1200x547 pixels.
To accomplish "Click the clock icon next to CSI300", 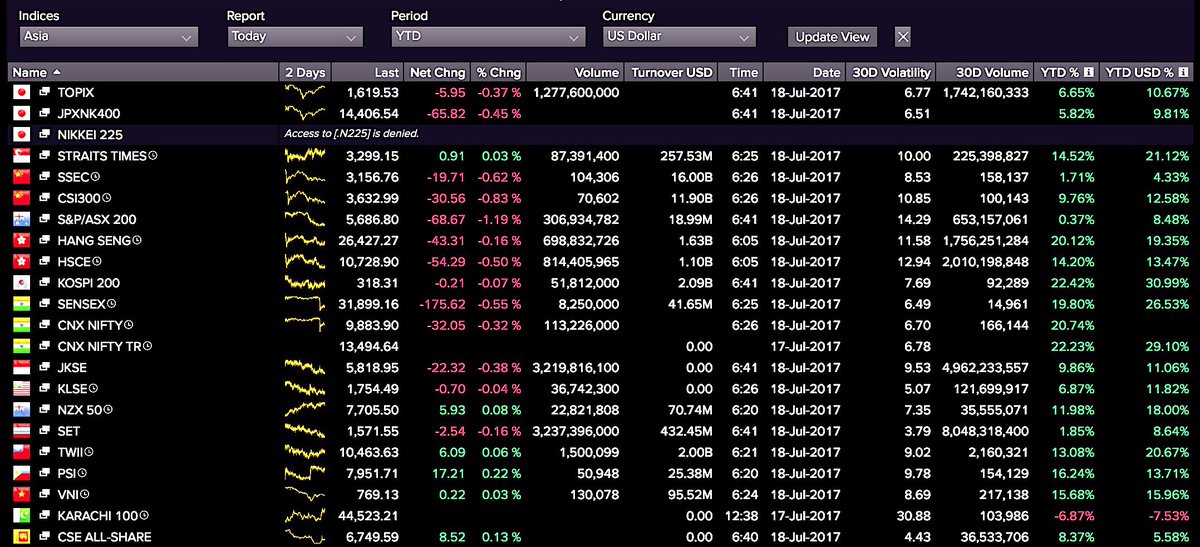I will coord(107,198).
